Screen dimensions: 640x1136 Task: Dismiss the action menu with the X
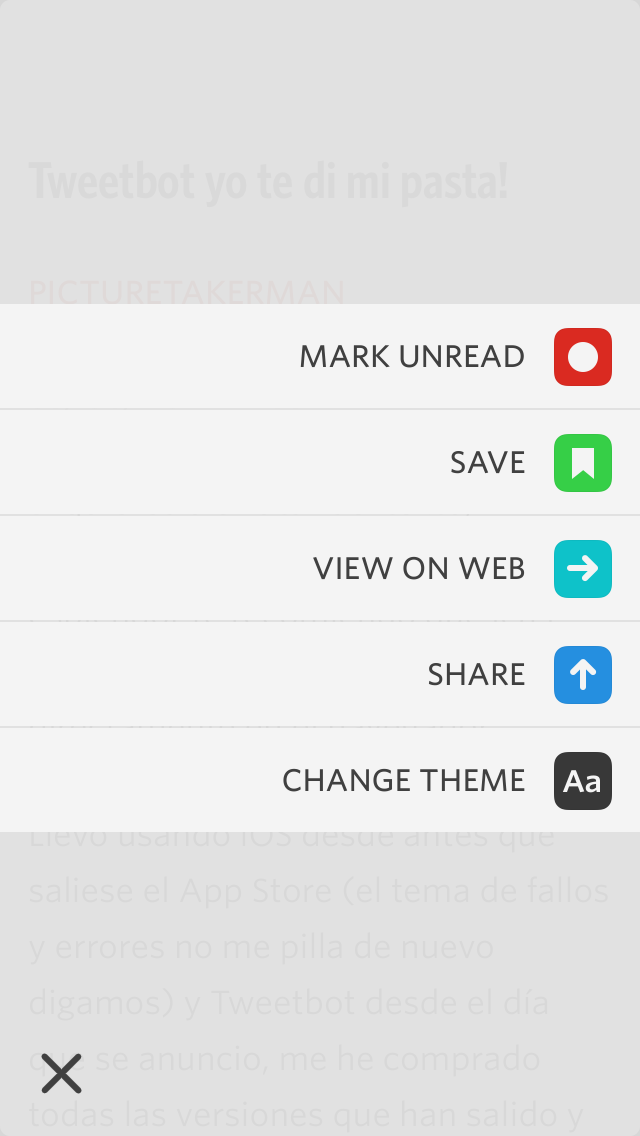tap(62, 1073)
